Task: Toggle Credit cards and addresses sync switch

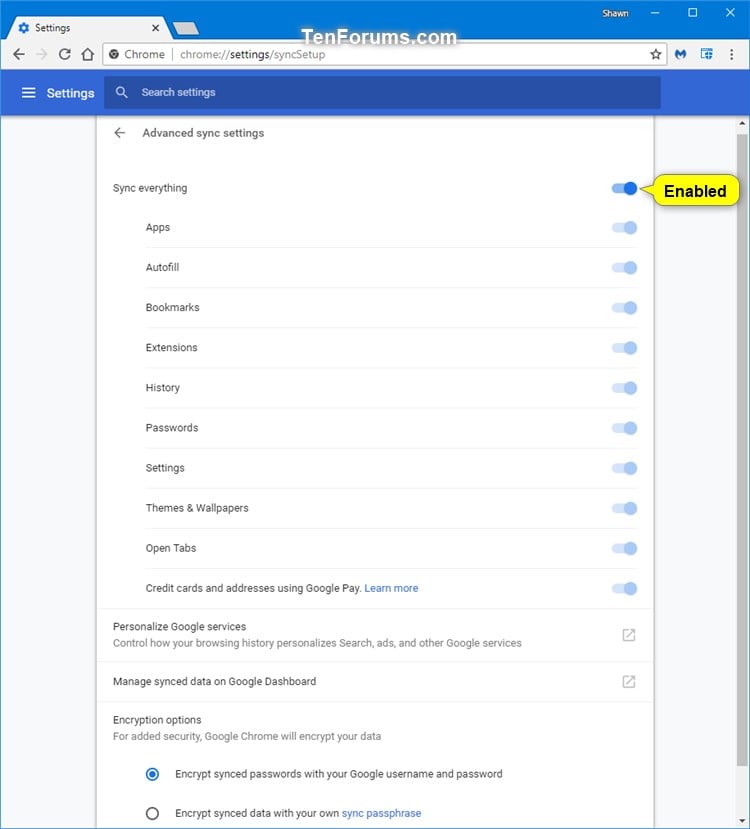Action: (624, 588)
